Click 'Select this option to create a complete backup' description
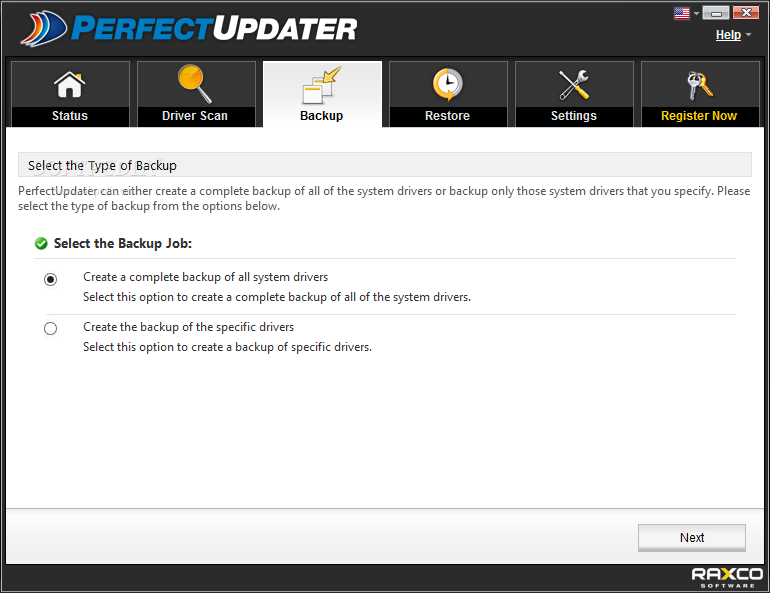This screenshot has height=593, width=770. (277, 297)
